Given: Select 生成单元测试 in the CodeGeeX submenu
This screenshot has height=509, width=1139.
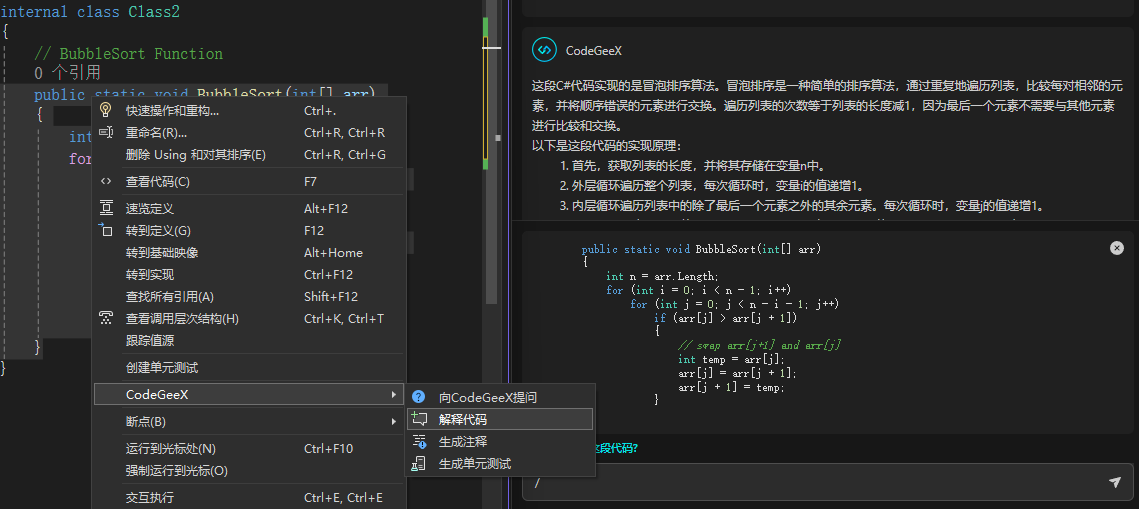Looking at the screenshot, I should click(474, 464).
